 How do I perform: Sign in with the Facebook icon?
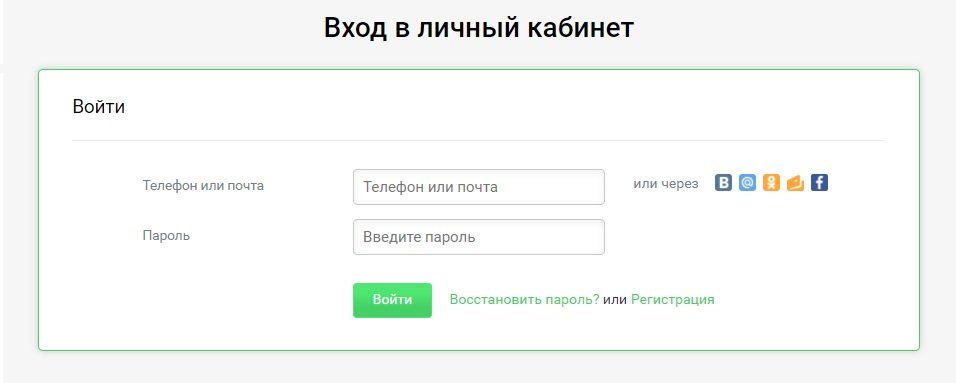click(x=819, y=183)
